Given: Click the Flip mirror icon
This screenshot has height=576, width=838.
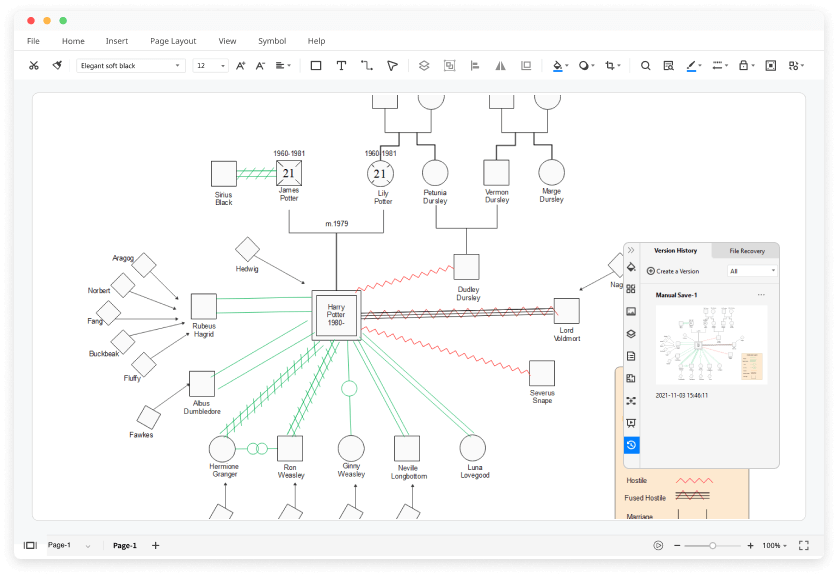Looking at the screenshot, I should pyautogui.click(x=500, y=65).
